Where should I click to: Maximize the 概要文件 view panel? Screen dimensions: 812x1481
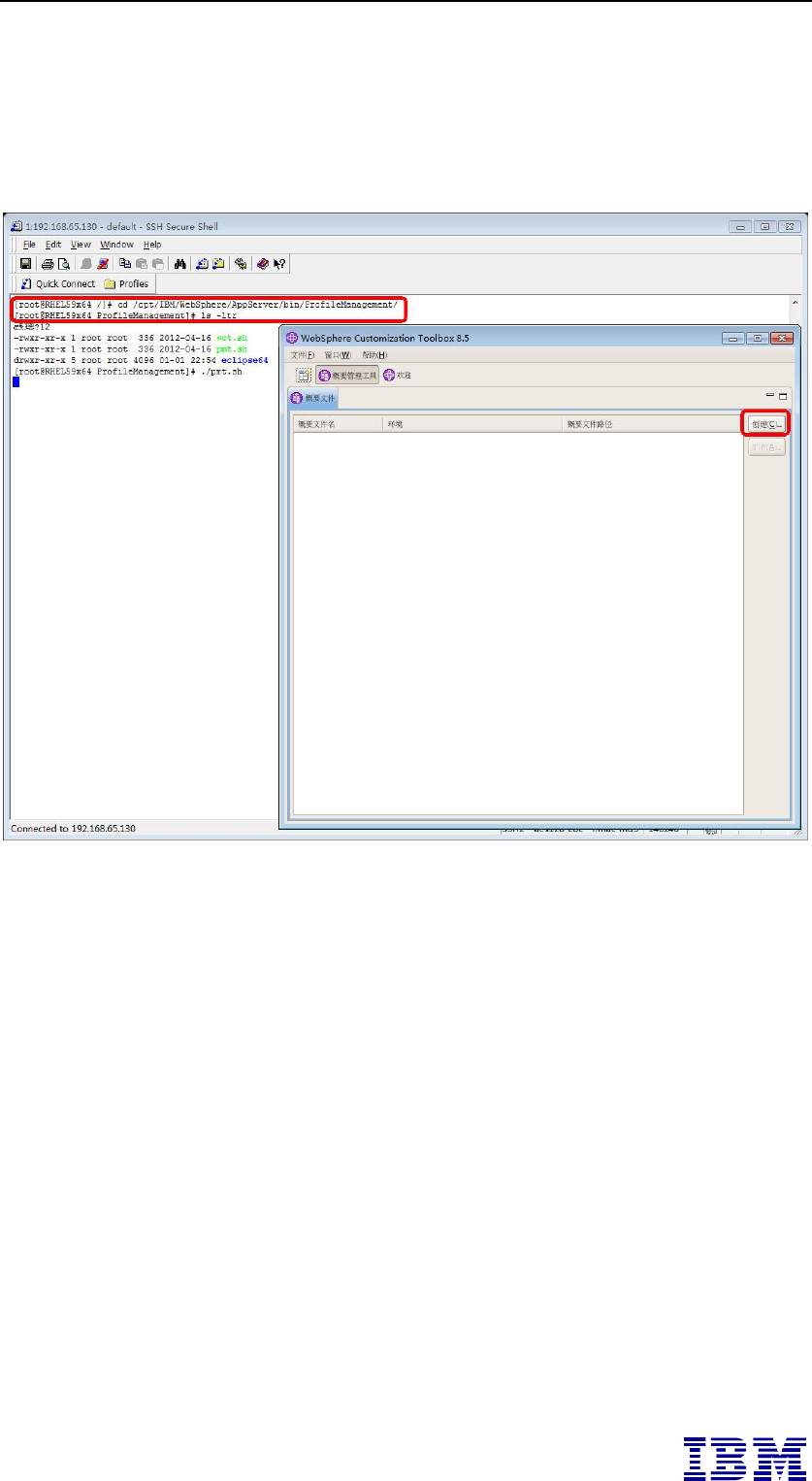coord(783,397)
